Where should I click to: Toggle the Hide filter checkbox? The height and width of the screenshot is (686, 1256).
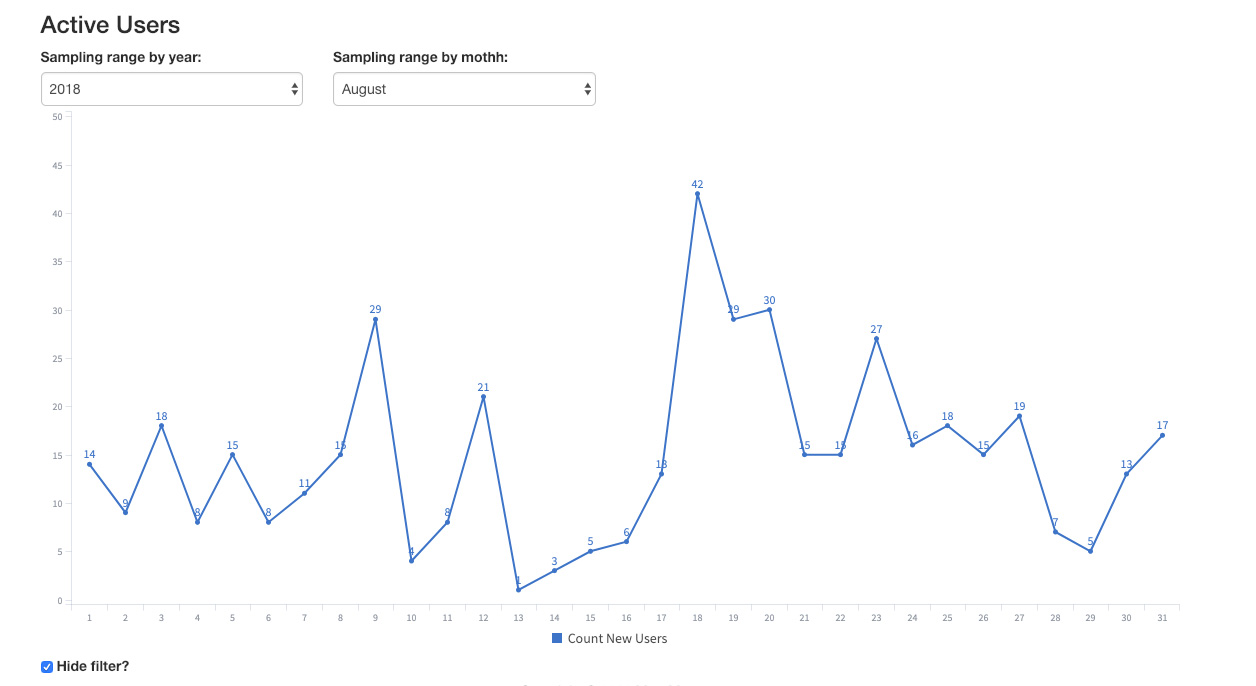(x=47, y=667)
